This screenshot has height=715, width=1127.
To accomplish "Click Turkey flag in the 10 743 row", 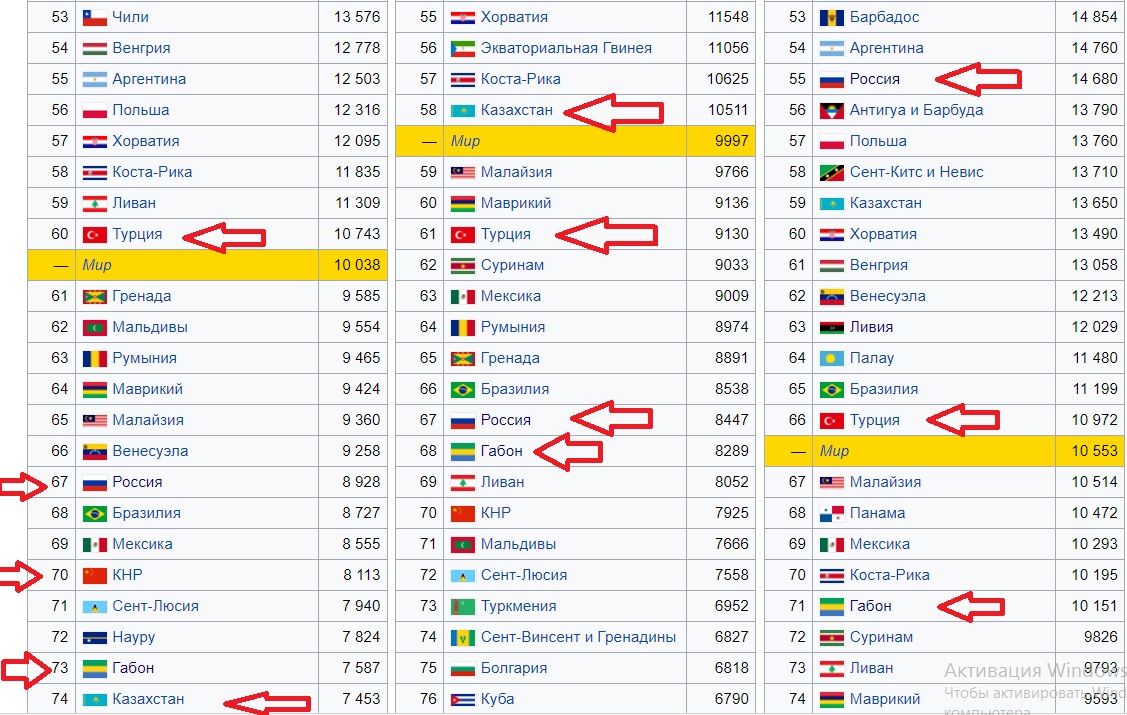I will click(95, 234).
